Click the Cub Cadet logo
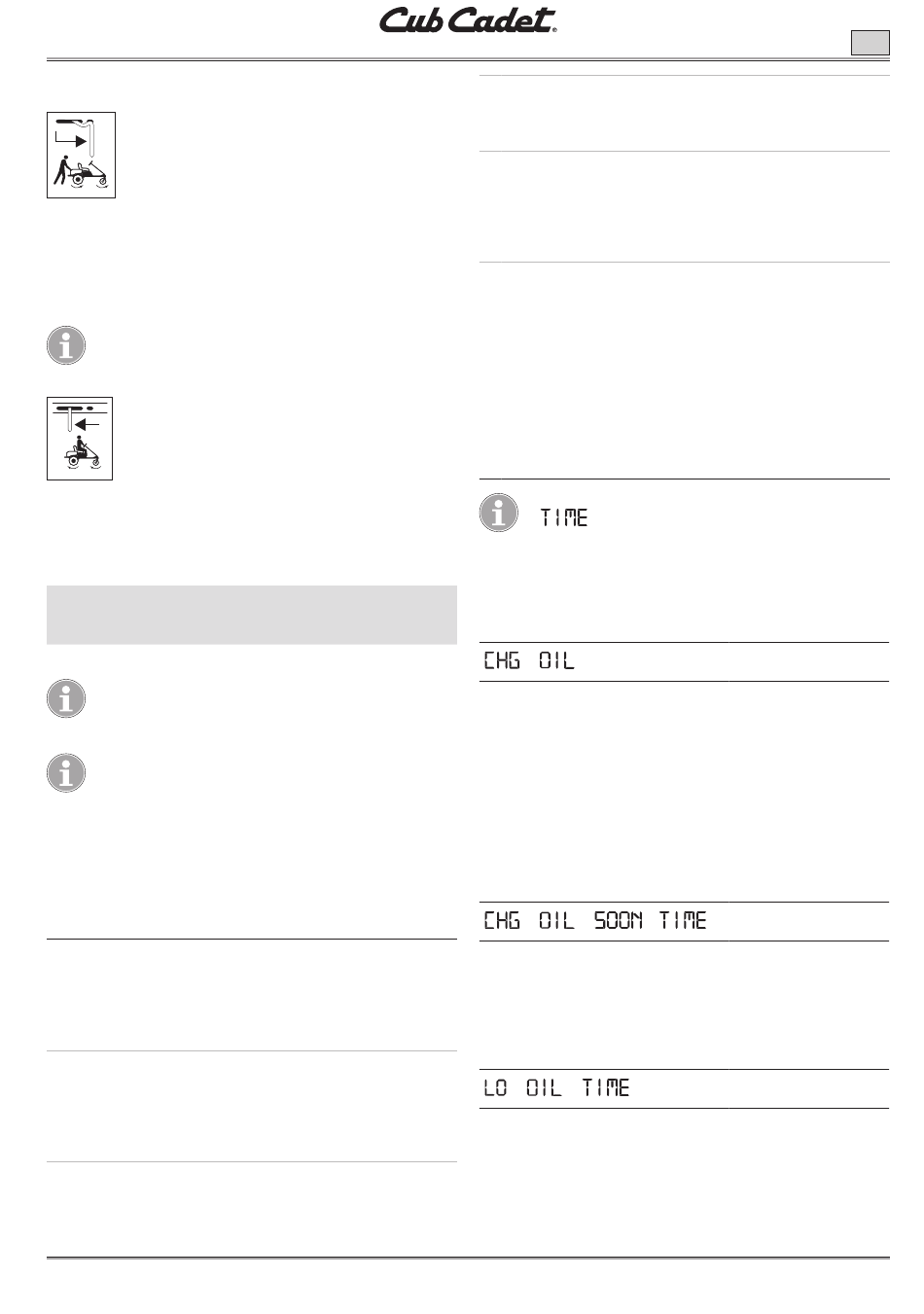The image size is (924, 1314). 467,21
